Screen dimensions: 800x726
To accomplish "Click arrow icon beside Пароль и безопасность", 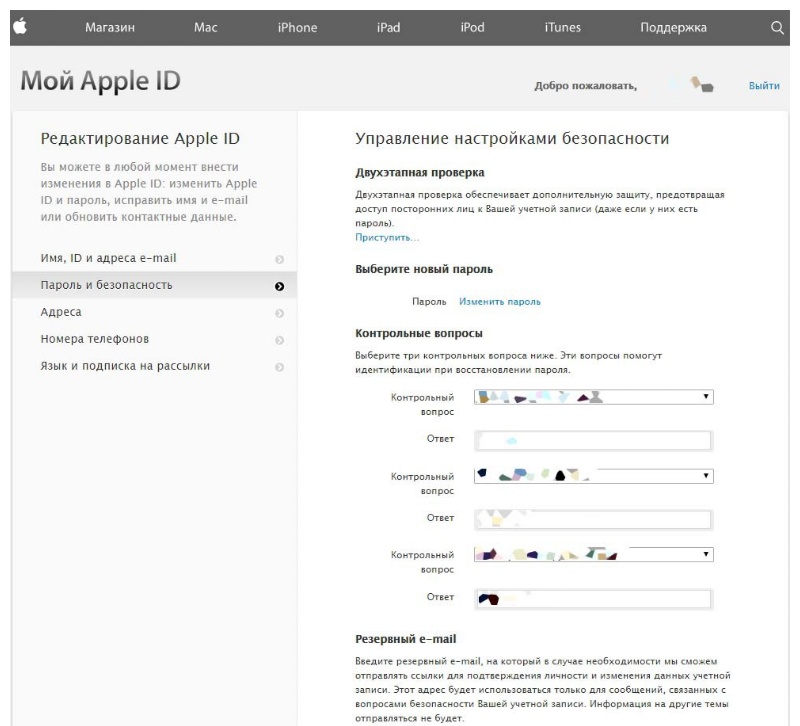I will click(x=279, y=286).
